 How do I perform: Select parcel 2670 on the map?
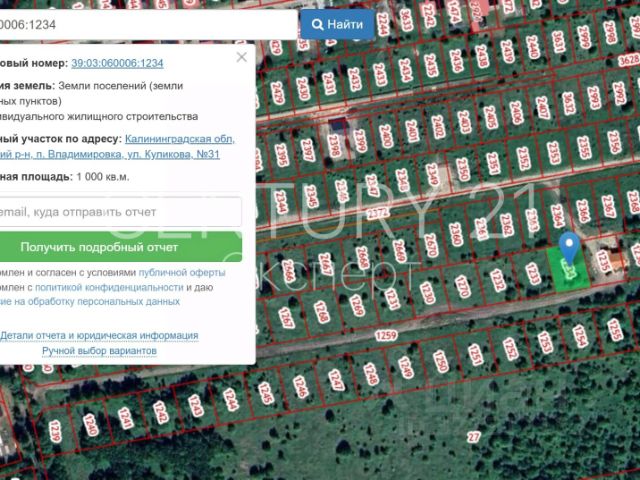pos(431,245)
